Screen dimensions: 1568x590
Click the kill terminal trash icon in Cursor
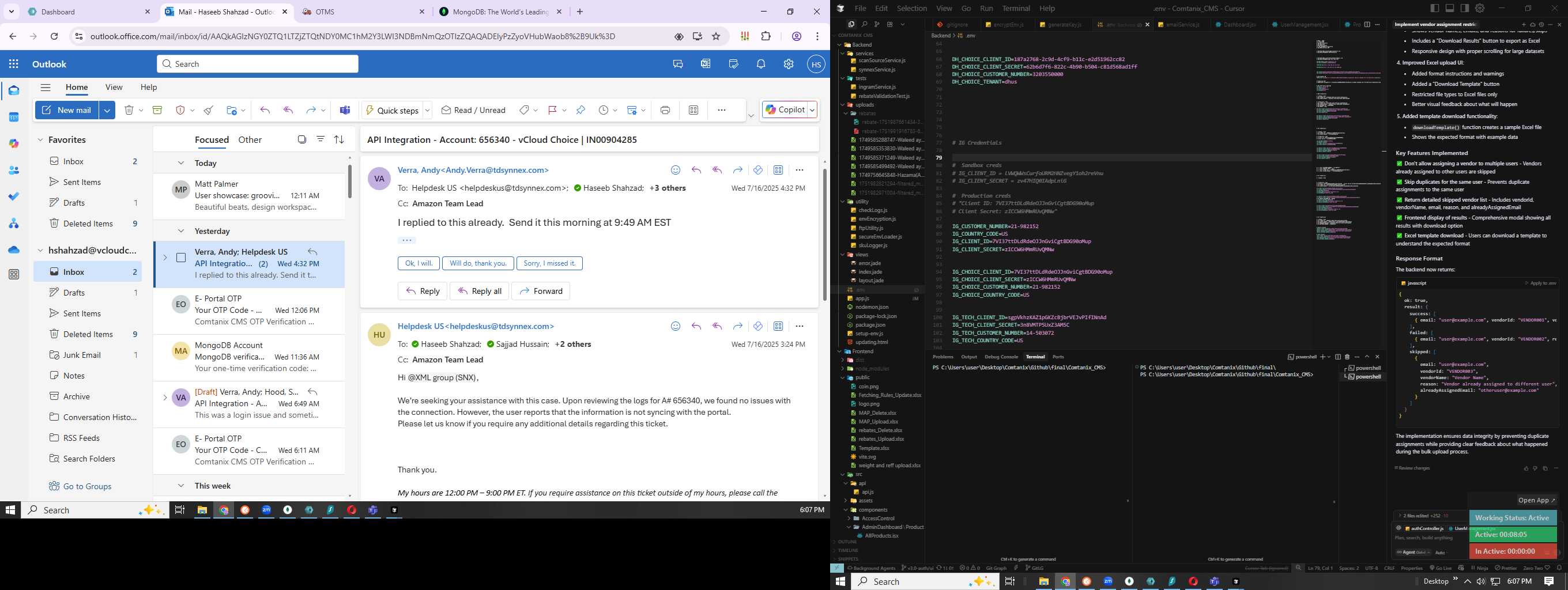tap(1347, 357)
